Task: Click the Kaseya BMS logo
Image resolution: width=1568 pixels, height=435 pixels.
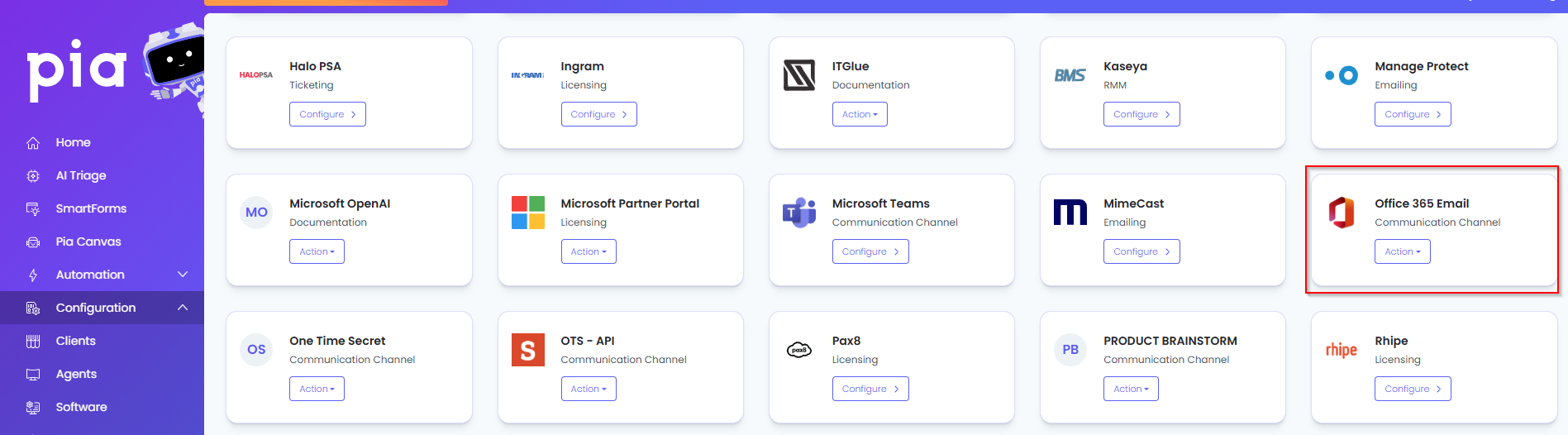Action: pos(1070,75)
